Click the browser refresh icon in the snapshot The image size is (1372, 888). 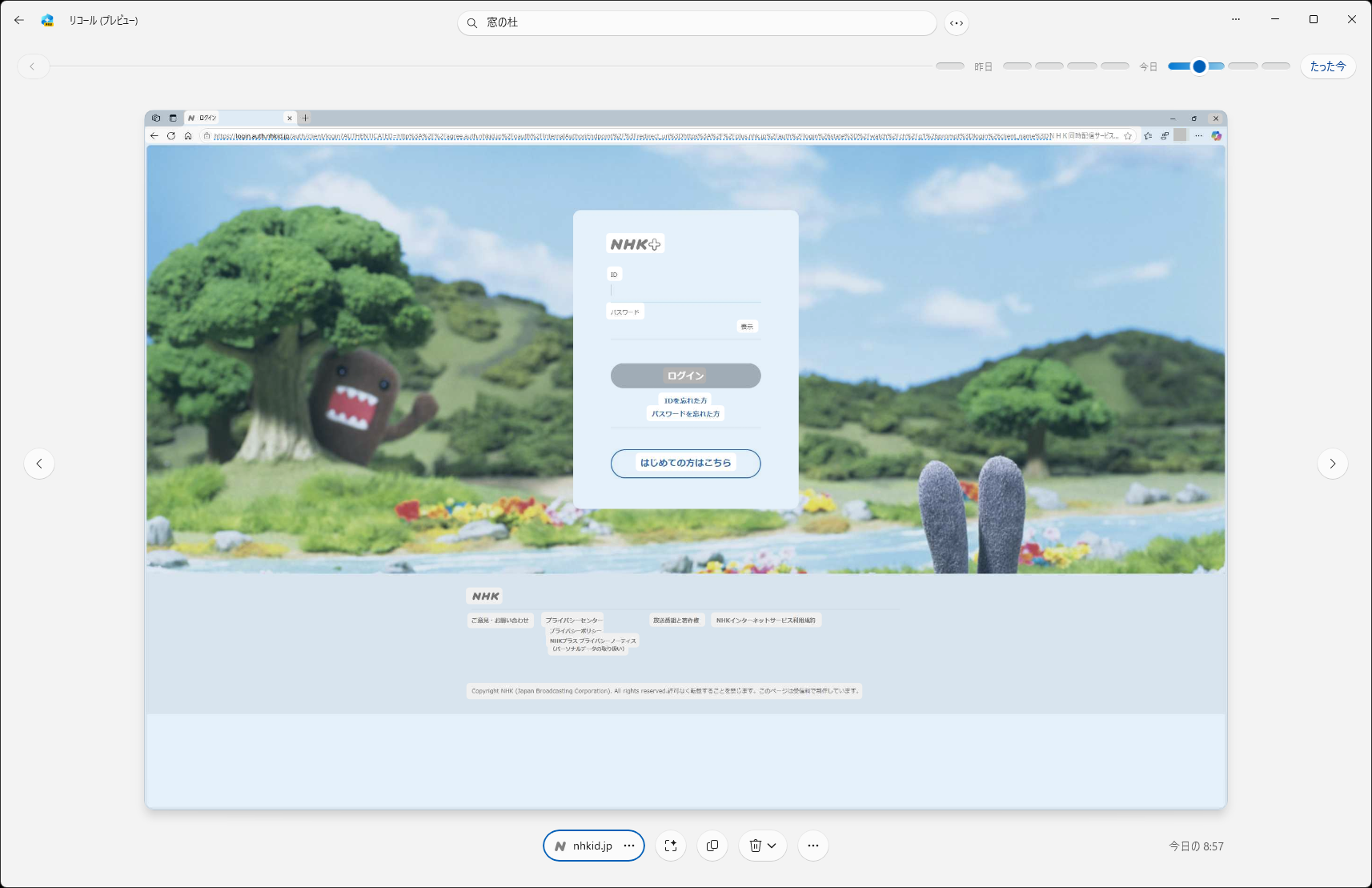pyautogui.click(x=171, y=136)
